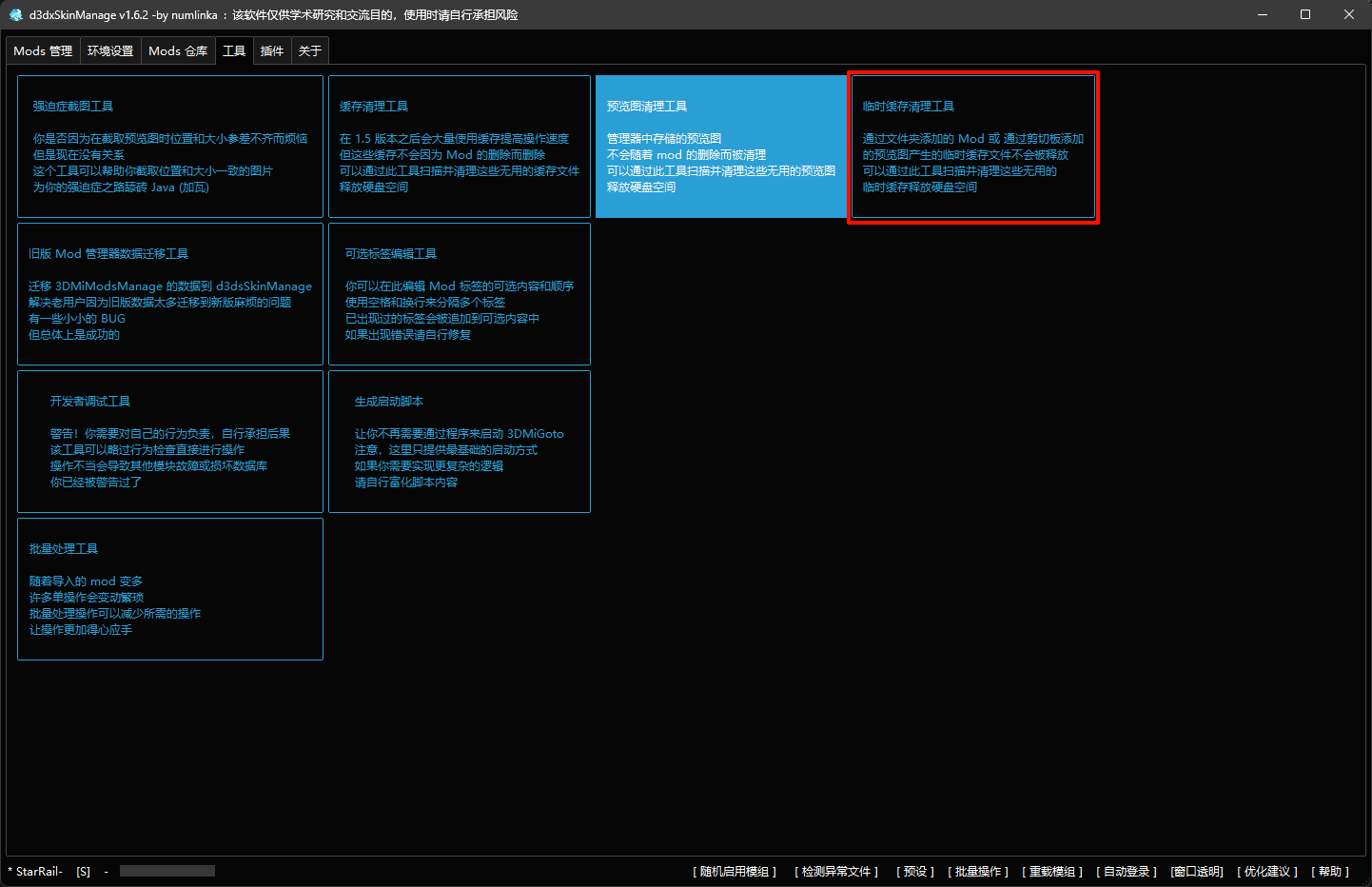This screenshot has height=887, width=1372.
Task: Maximize the d3dxSkinManage window
Action: (x=1305, y=14)
